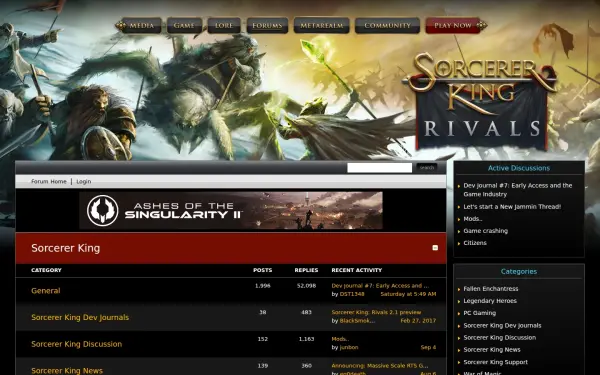This screenshot has width=600, height=375.
Task: Open the Ashes of the Singularity II banner
Action: 231,210
